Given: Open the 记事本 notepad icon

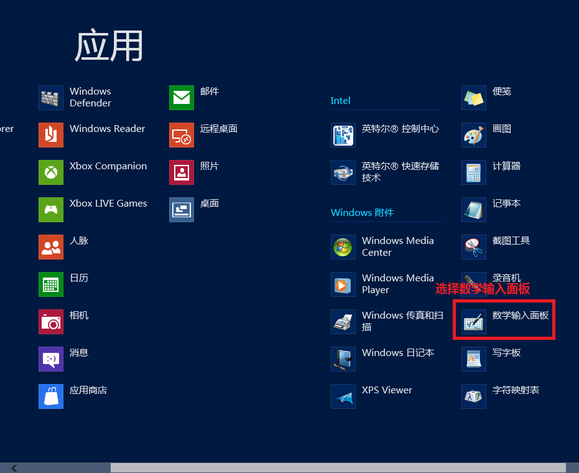Looking at the screenshot, I should 474,209.
